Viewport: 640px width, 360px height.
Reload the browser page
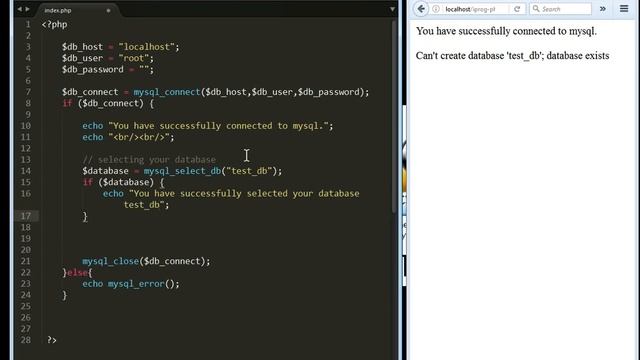(517, 9)
